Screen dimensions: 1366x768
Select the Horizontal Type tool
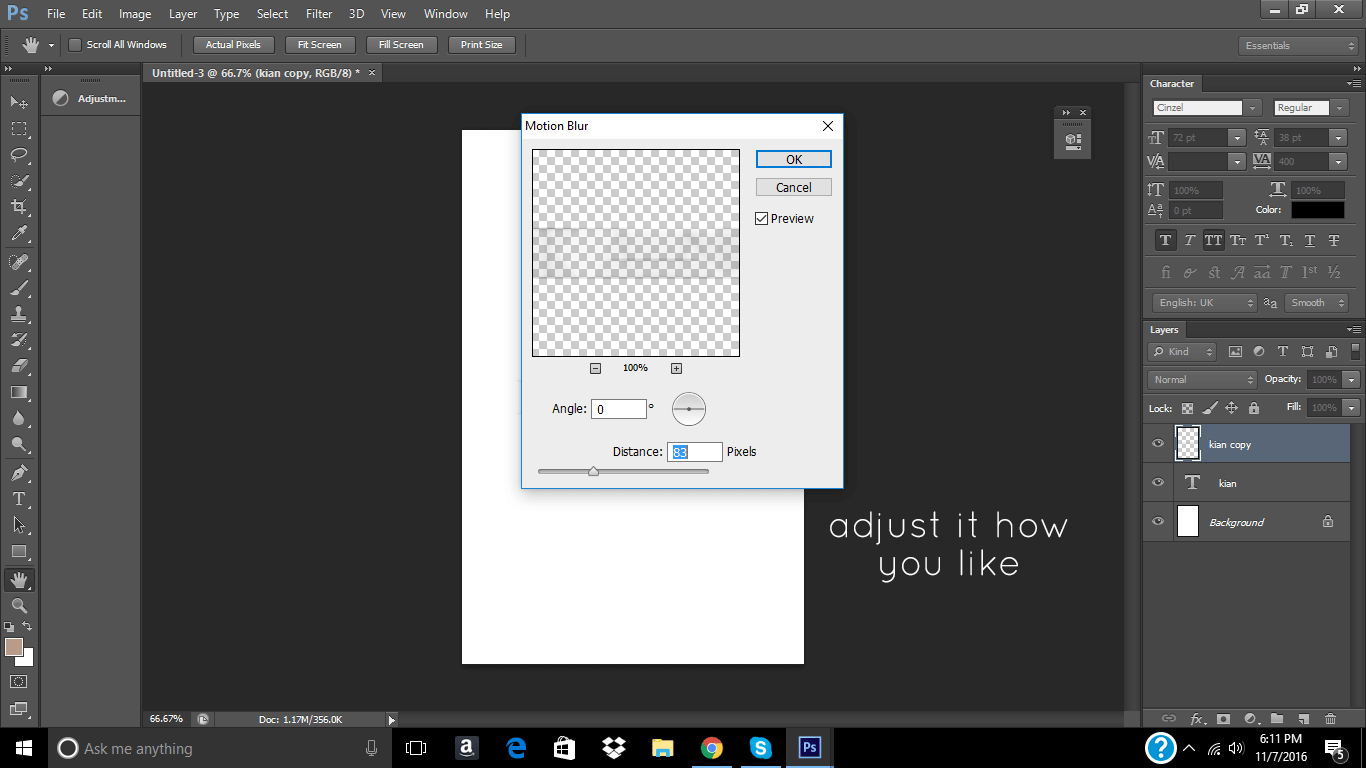click(x=19, y=498)
